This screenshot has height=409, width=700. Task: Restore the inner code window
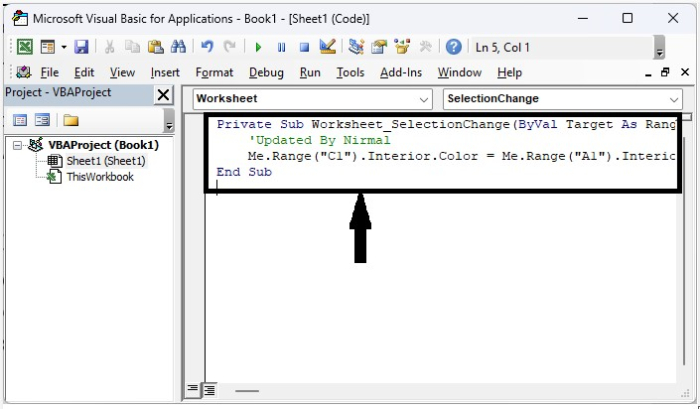665,72
